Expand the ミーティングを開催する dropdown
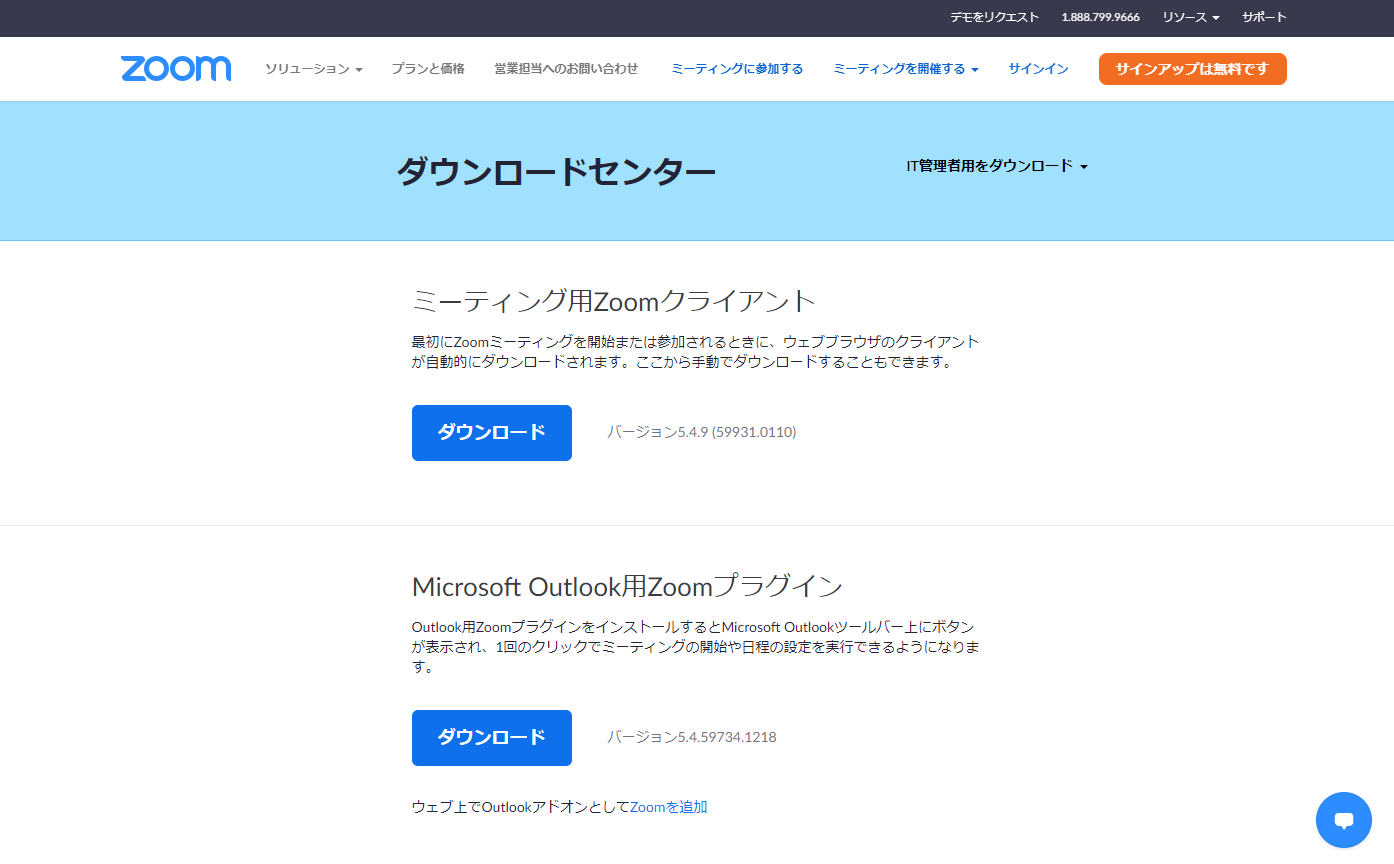 click(905, 69)
